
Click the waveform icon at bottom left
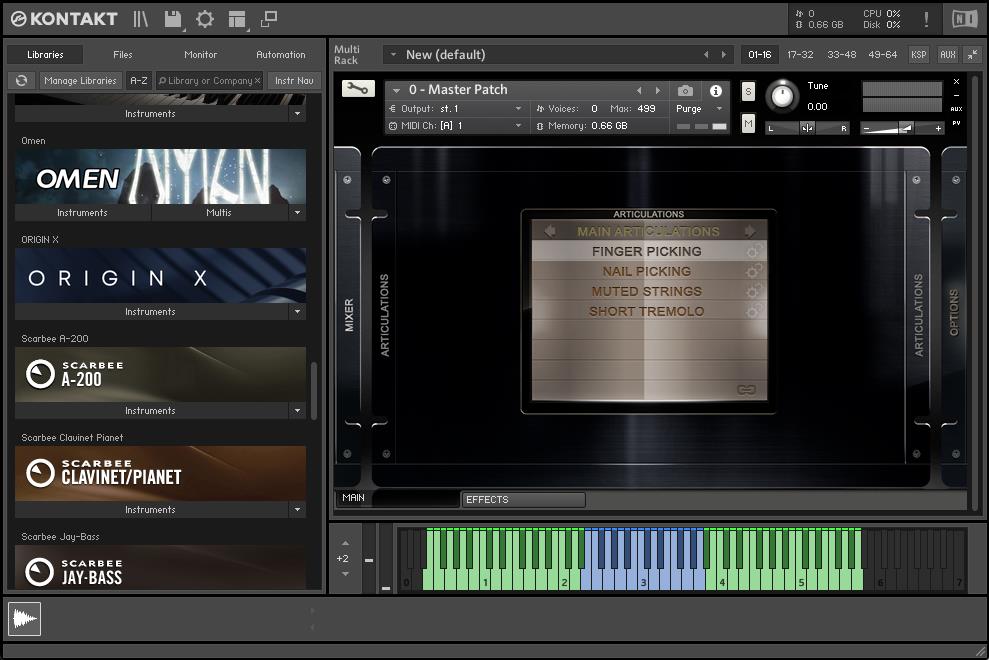click(24, 619)
